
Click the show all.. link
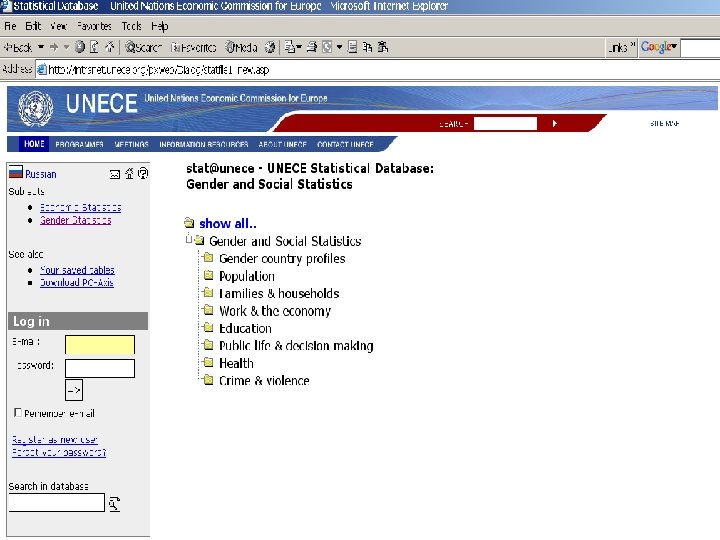tap(228, 224)
